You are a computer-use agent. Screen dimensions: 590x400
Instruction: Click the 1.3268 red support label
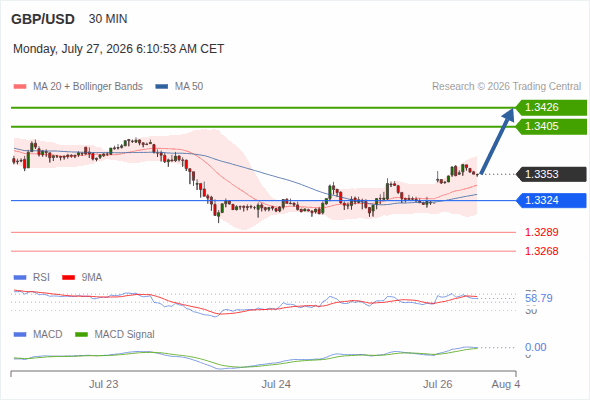pyautogui.click(x=542, y=251)
